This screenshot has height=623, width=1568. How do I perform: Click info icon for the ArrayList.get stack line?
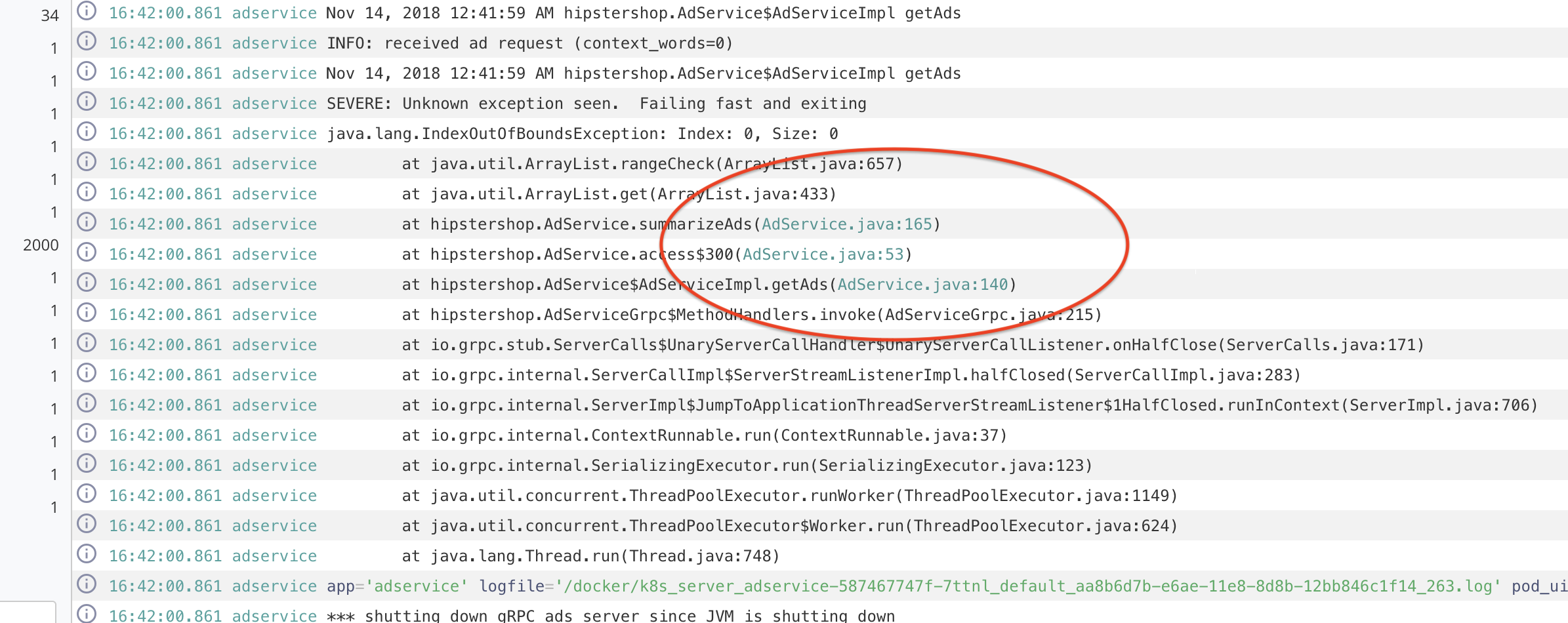coord(87,192)
